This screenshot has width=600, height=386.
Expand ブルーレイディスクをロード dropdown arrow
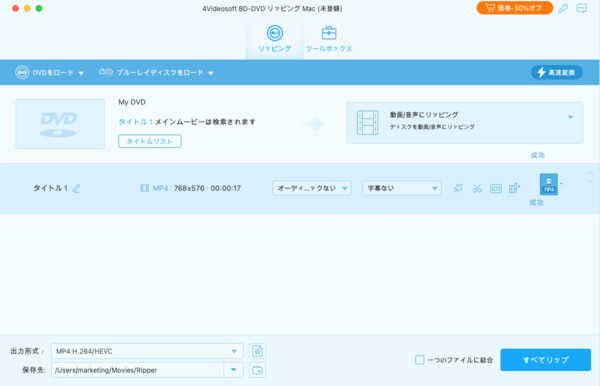click(211, 73)
